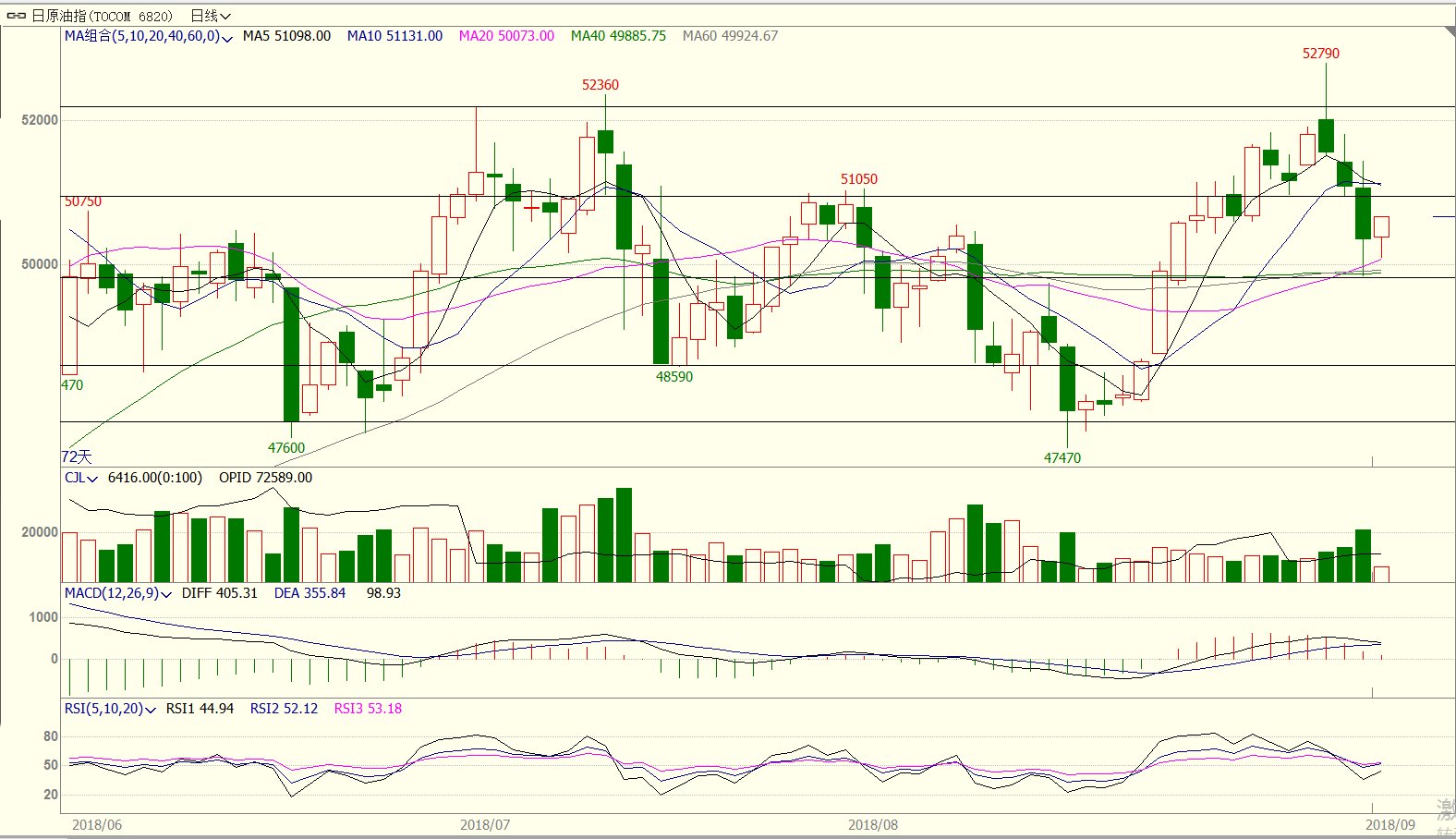Select the MA10 51131.00 legend label
This screenshot has height=839, width=1456.
[394, 36]
